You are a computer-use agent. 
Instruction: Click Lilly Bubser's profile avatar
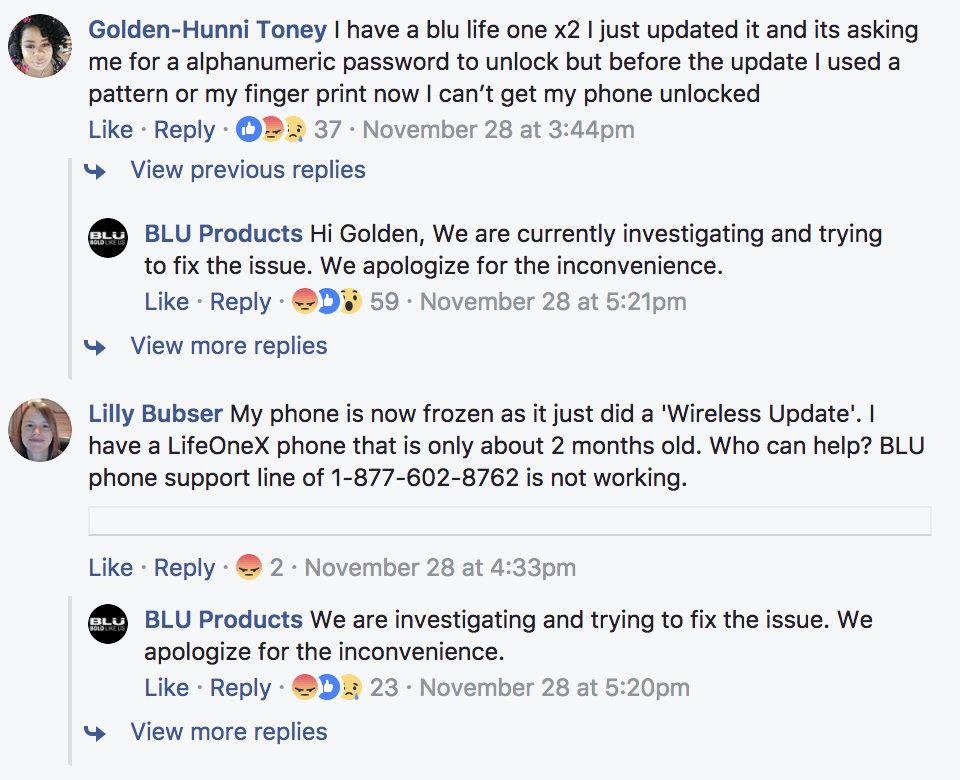[x=40, y=430]
